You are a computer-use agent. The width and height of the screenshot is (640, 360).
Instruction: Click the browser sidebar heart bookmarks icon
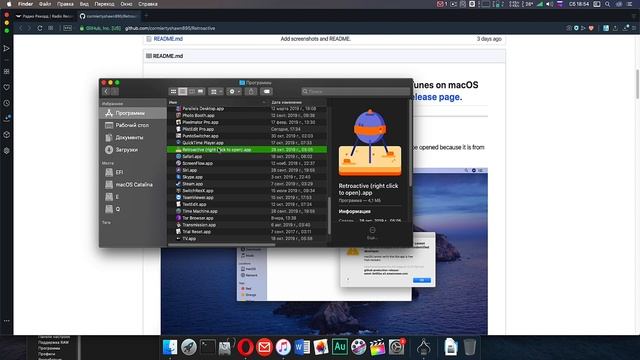(x=7, y=87)
